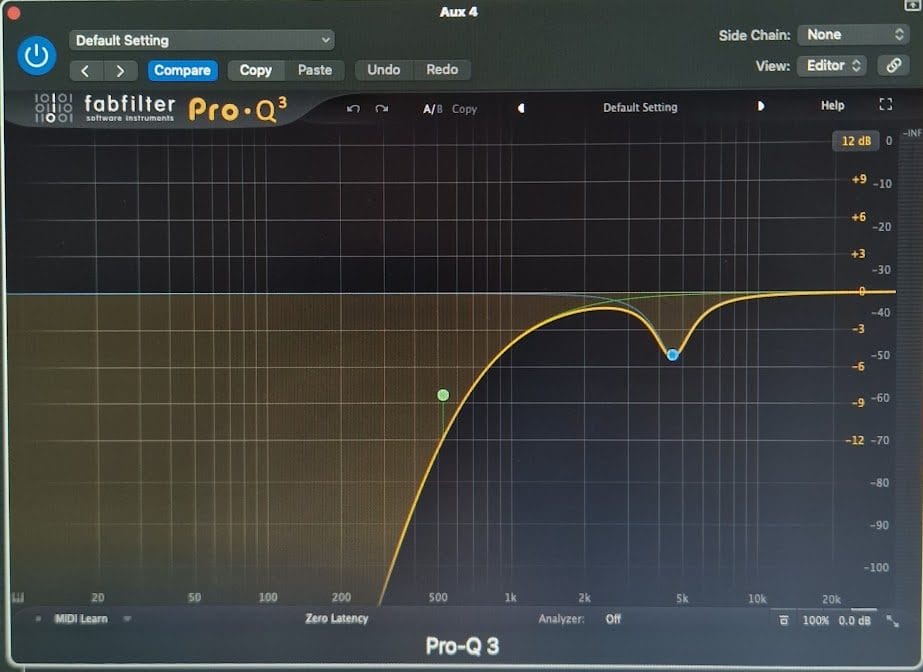Go to previous preset with left arrow

tap(520, 107)
